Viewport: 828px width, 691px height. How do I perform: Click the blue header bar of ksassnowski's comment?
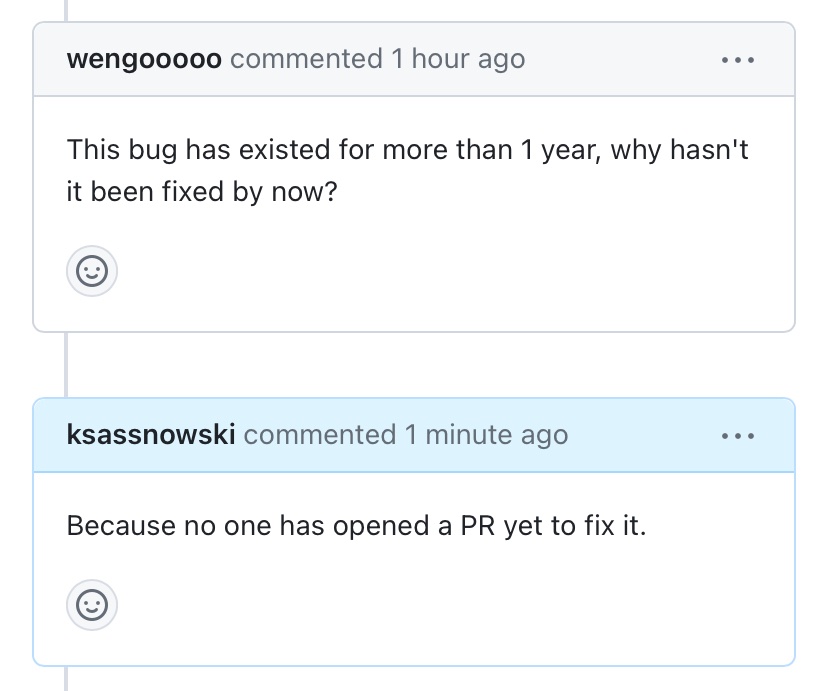tap(414, 435)
